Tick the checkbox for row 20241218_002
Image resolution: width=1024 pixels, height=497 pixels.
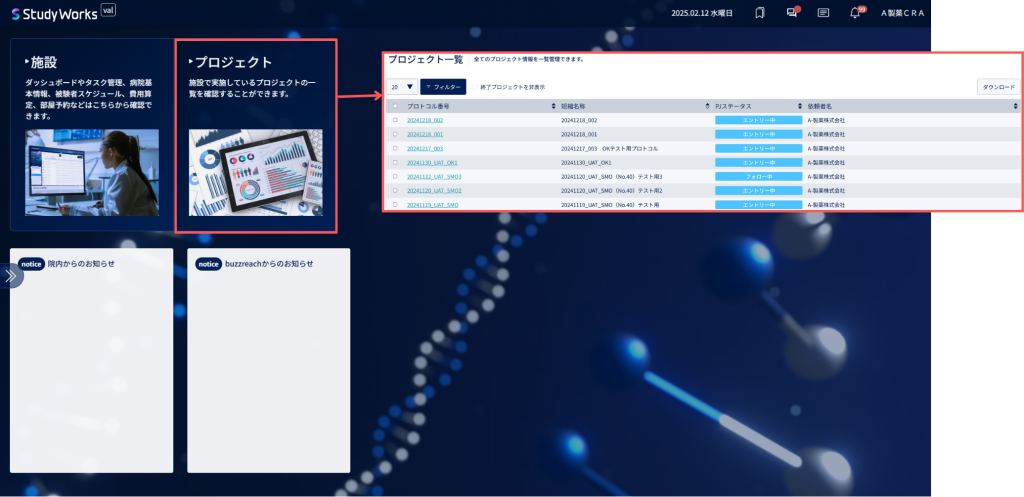395,120
